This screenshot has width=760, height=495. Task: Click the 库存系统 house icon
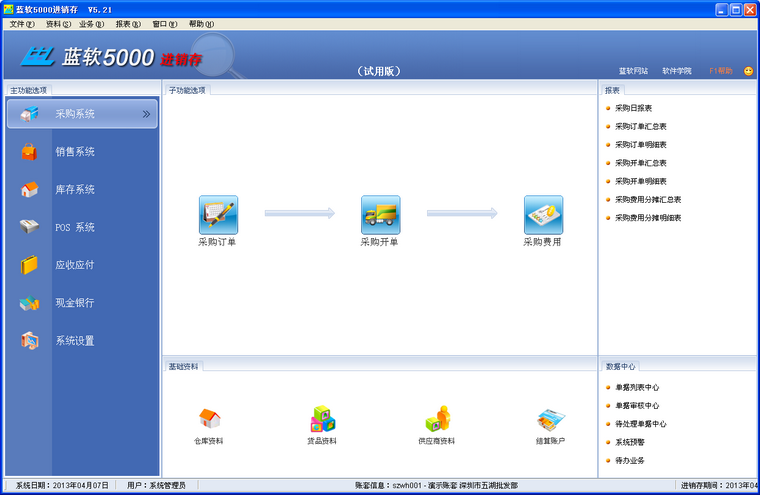coord(29,190)
